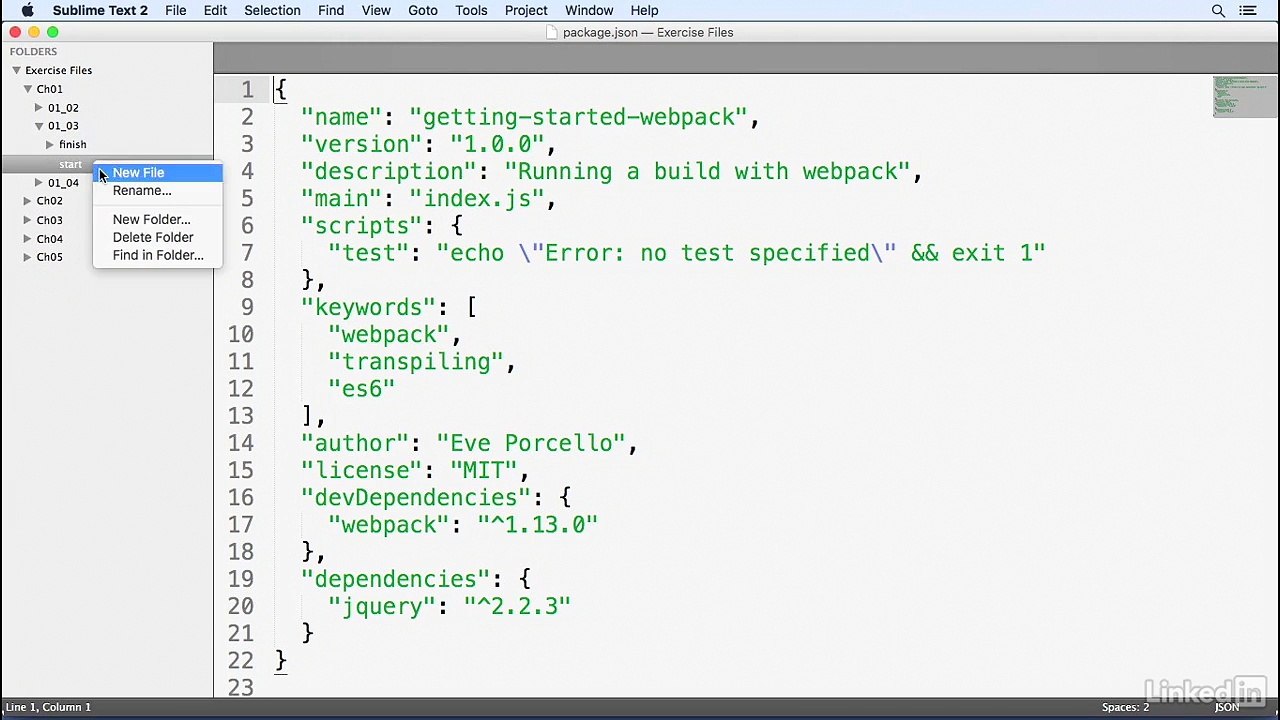Choose Delete Folder from context menu

[158, 238]
